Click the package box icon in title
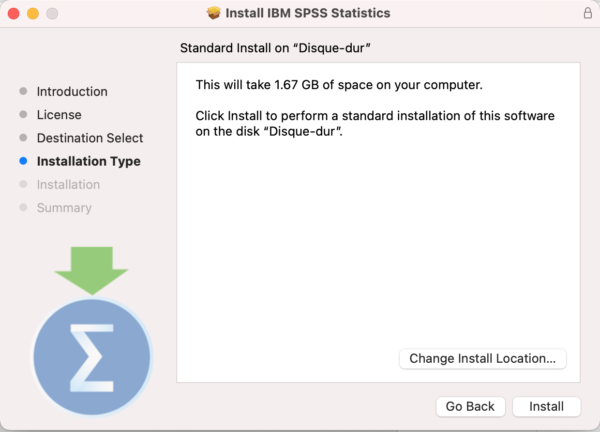600x432 pixels. click(214, 13)
